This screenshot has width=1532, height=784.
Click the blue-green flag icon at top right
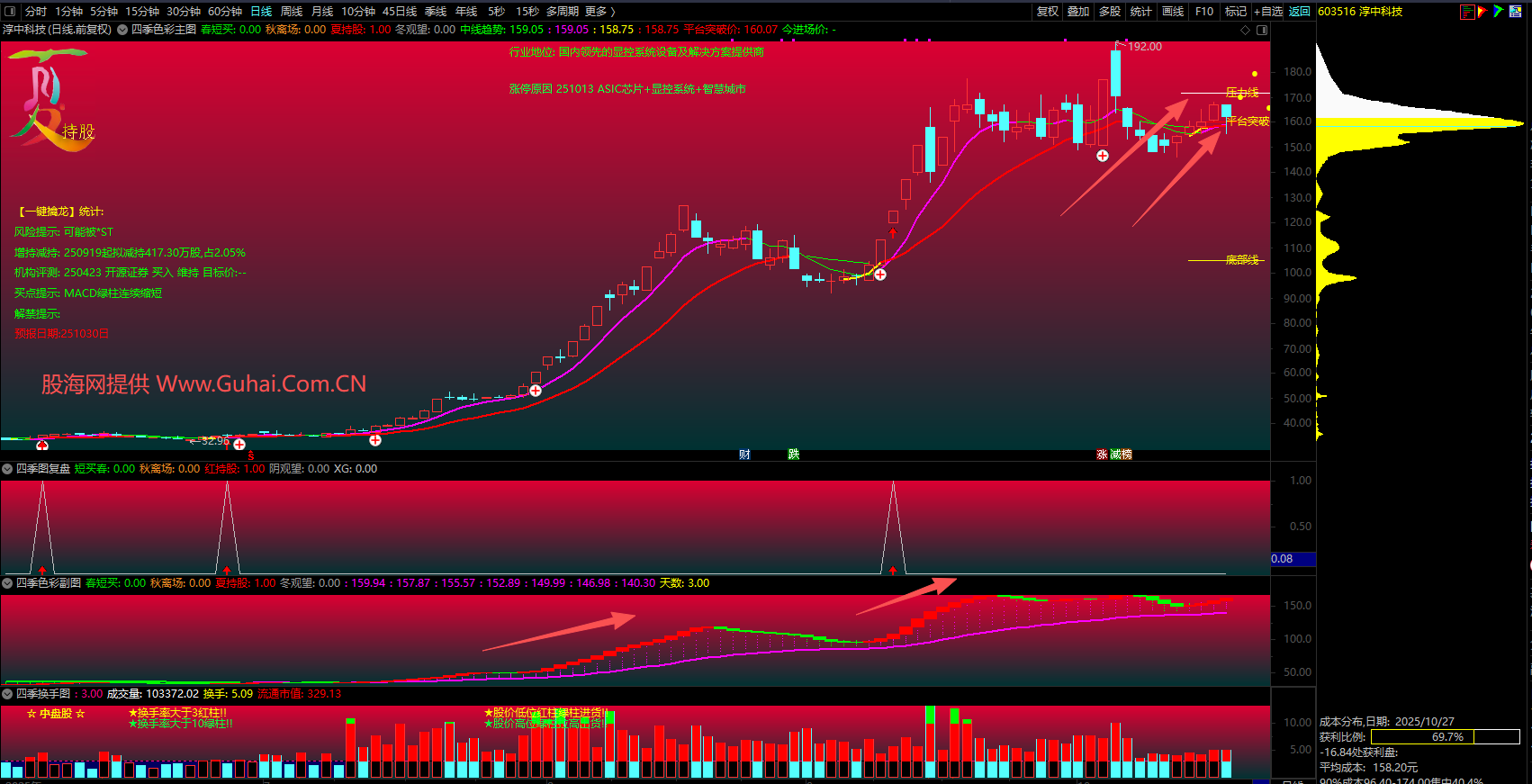click(x=1498, y=12)
